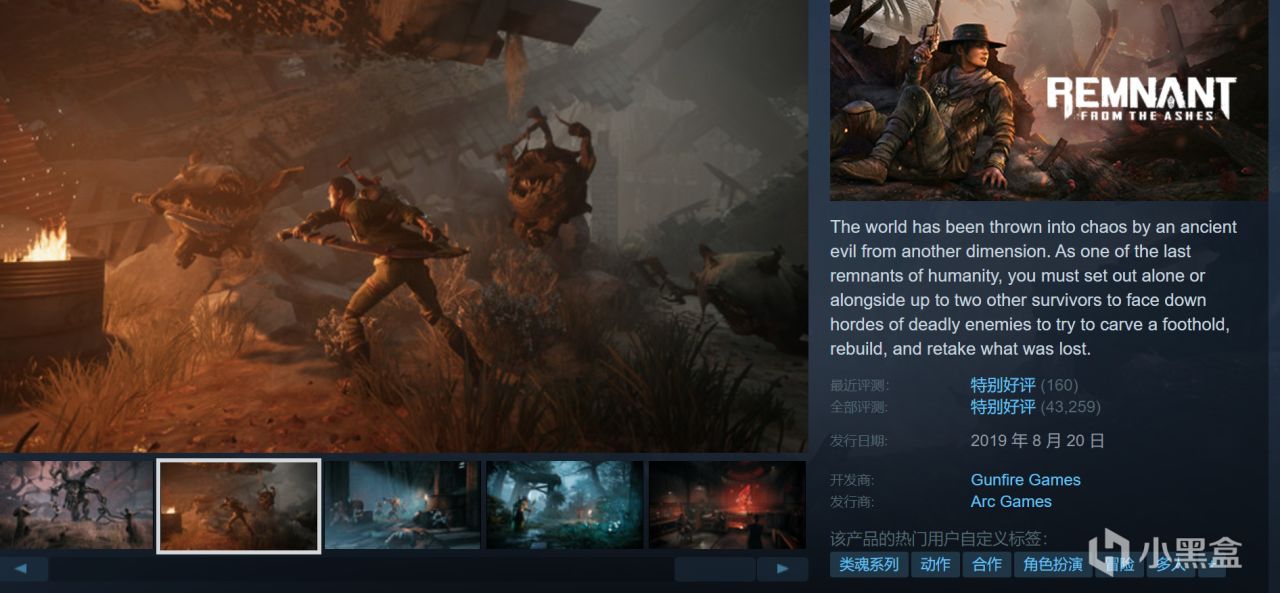
Task: Click the 该产品的热门用户自定义标签 heading
Action: [x=939, y=538]
